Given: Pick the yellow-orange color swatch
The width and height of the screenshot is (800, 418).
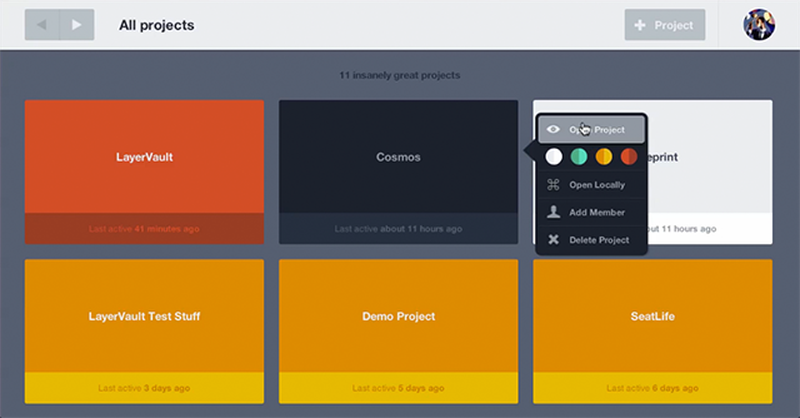Looking at the screenshot, I should point(604,157).
